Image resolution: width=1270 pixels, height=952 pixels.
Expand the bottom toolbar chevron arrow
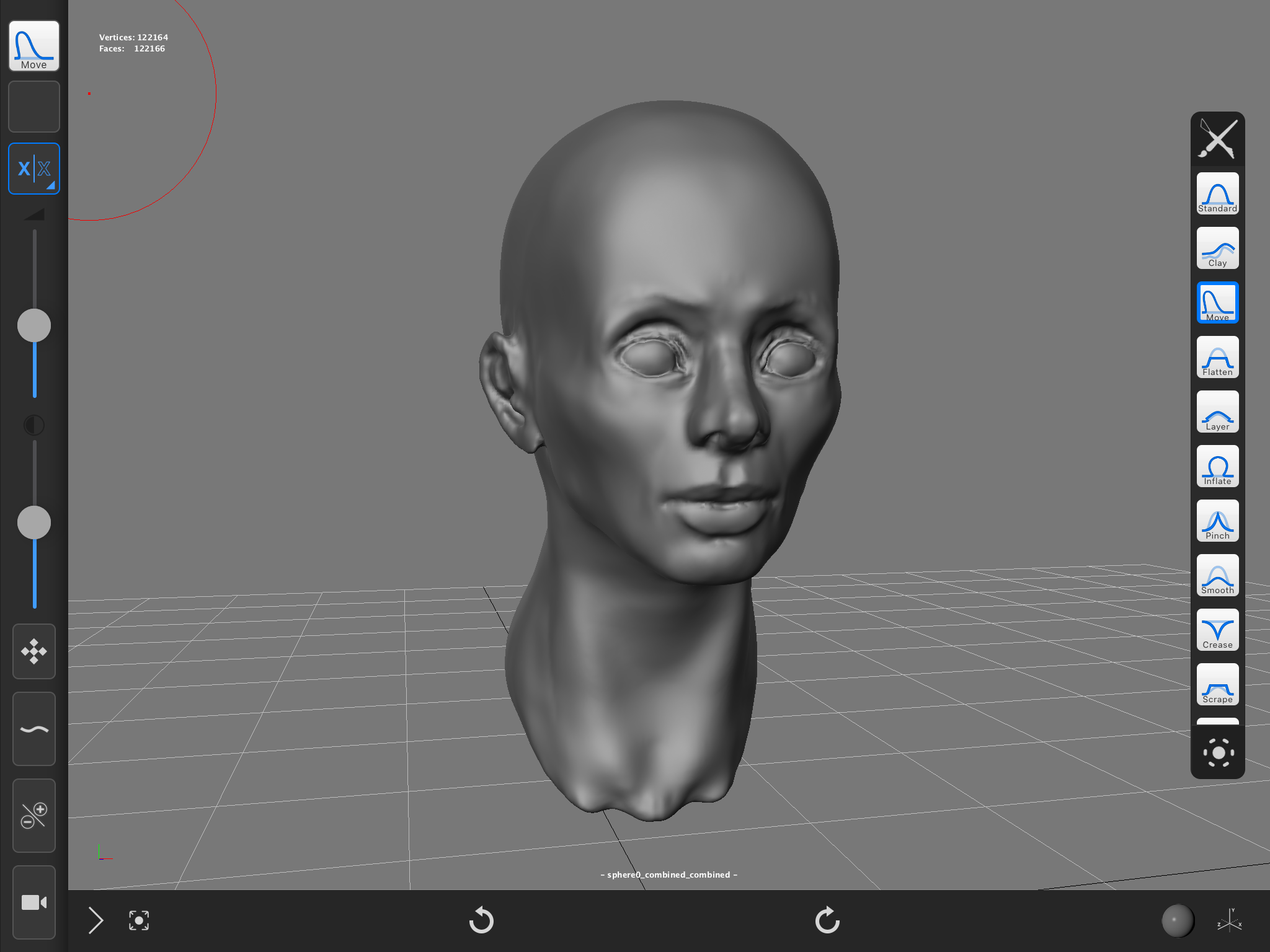click(95, 920)
